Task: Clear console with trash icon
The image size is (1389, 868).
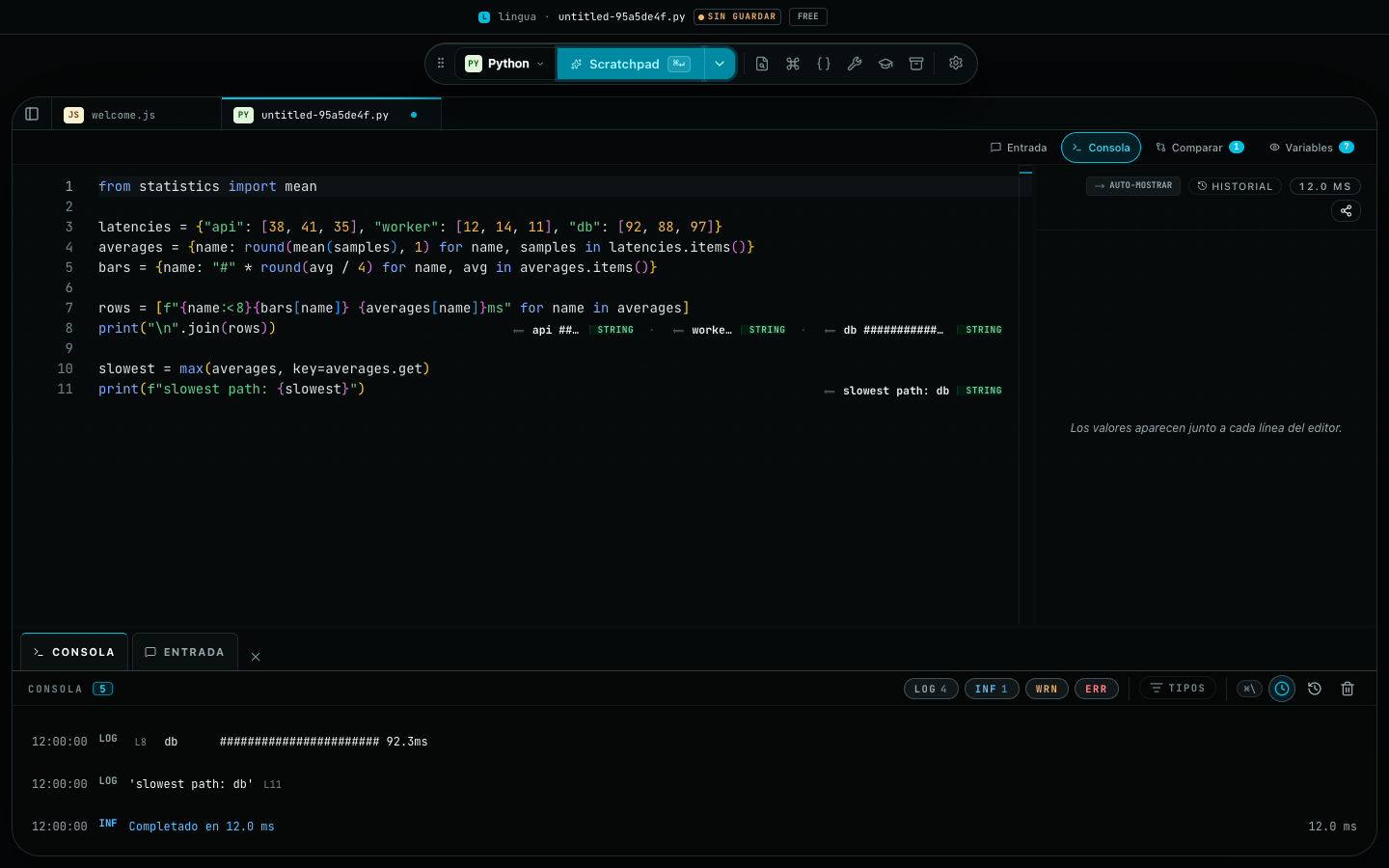Action: pos(1348,689)
